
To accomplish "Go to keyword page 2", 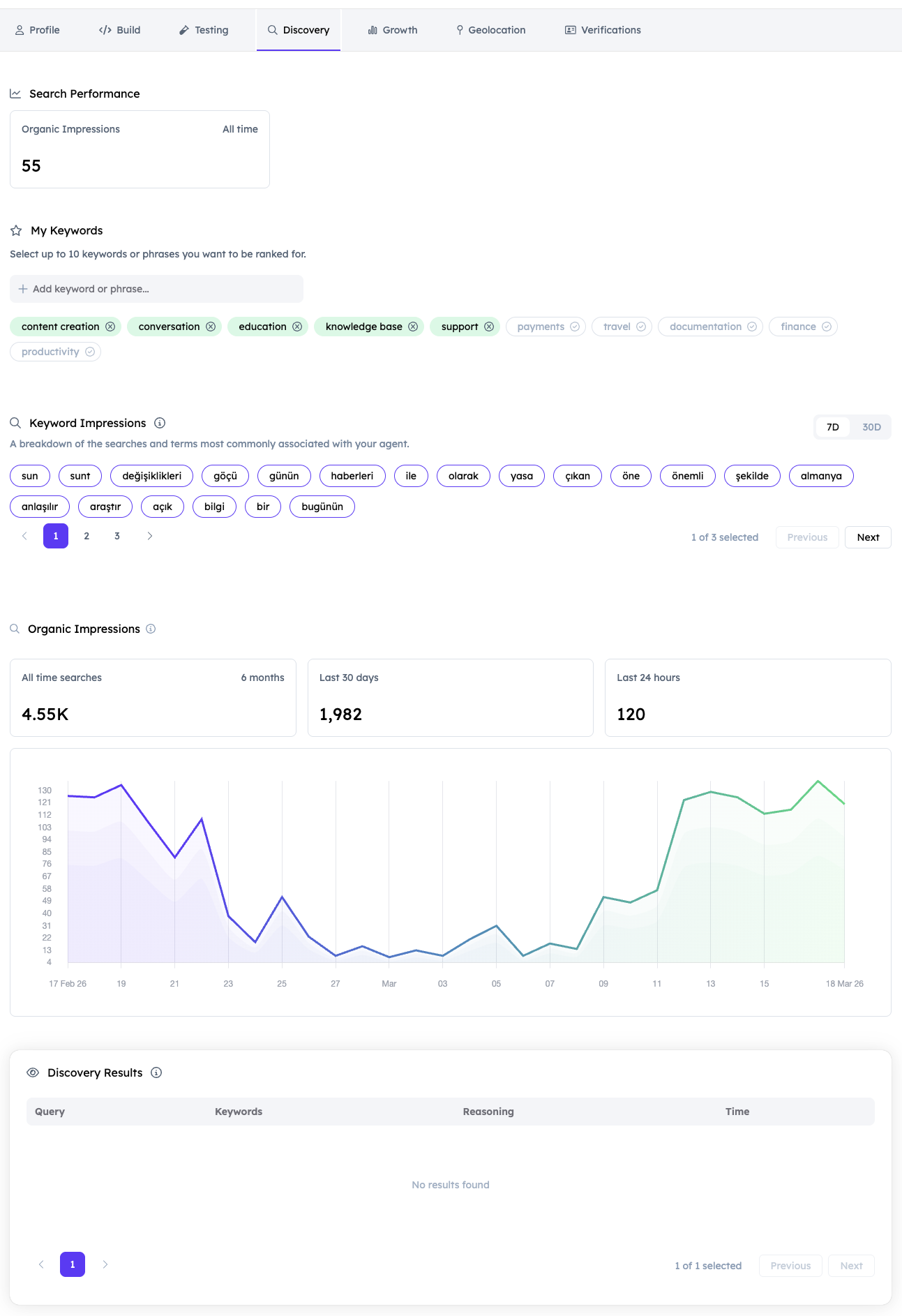I will [87, 536].
